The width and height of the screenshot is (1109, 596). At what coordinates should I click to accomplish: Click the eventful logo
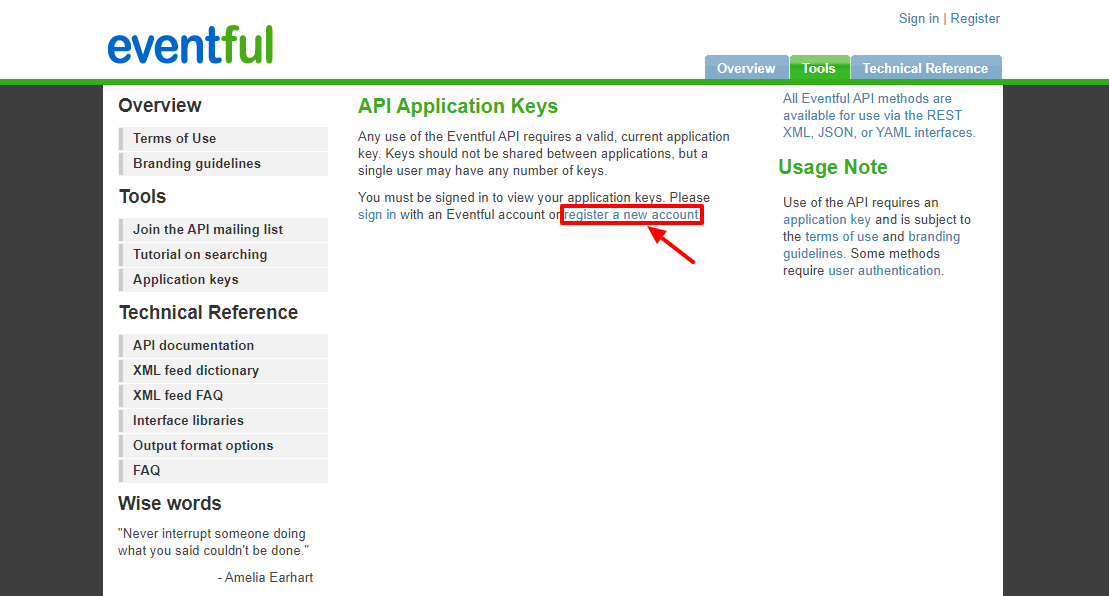tap(190, 45)
